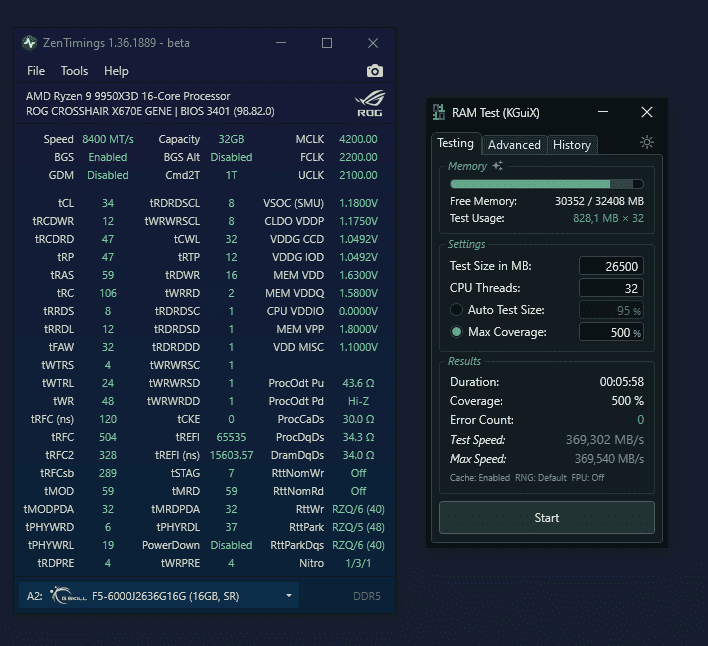
Task: Minimize the ZenTimings window
Action: coord(281,43)
